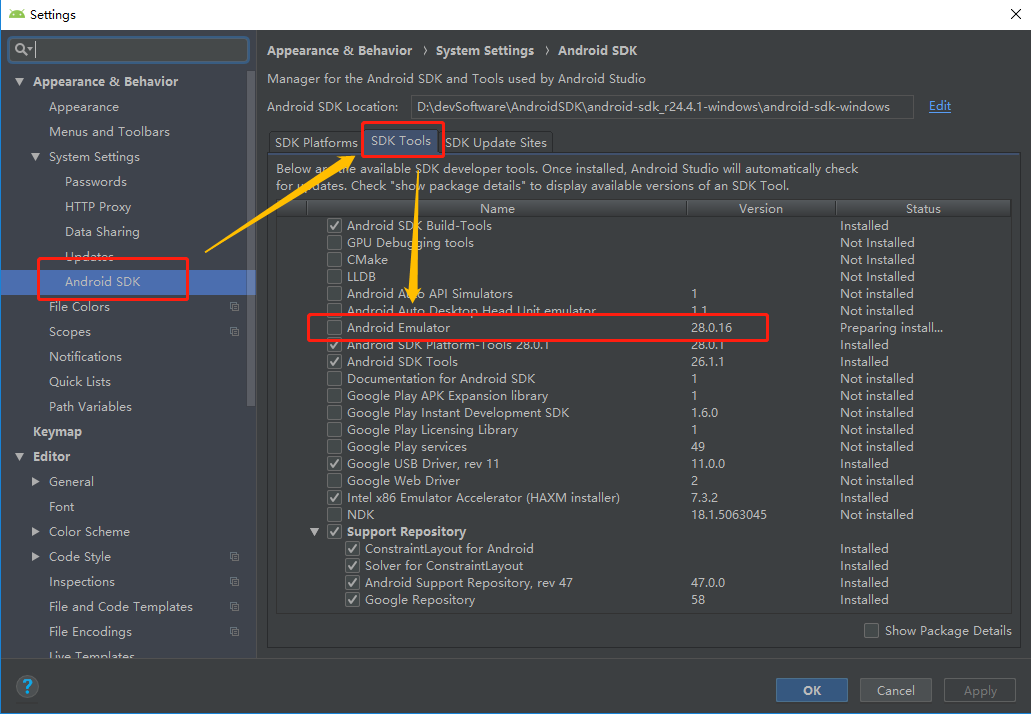This screenshot has width=1031, height=714.
Task: Click the Status column header
Action: (x=923, y=208)
